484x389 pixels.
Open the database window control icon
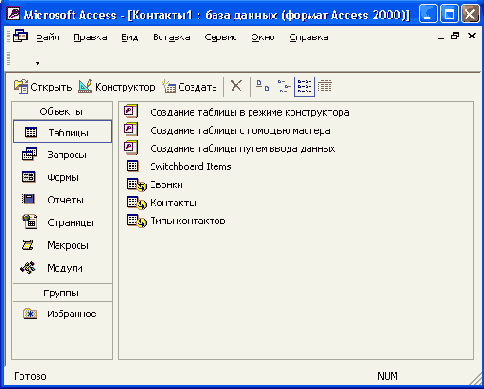[x=20, y=36]
